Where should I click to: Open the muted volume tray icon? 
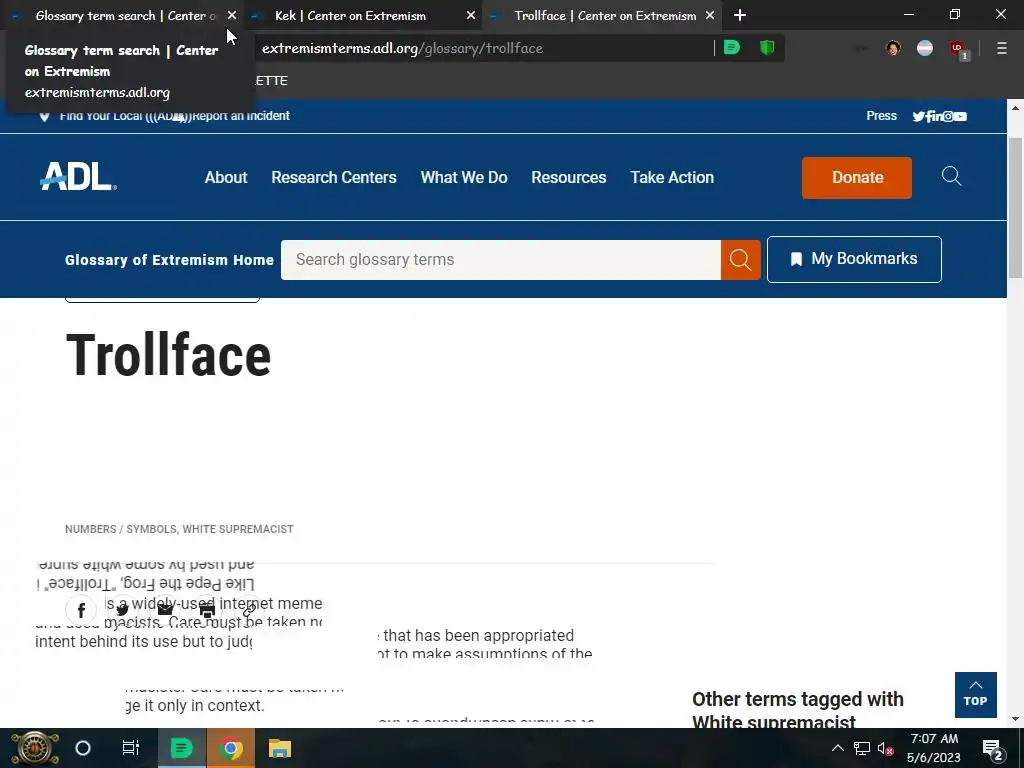tap(886, 748)
